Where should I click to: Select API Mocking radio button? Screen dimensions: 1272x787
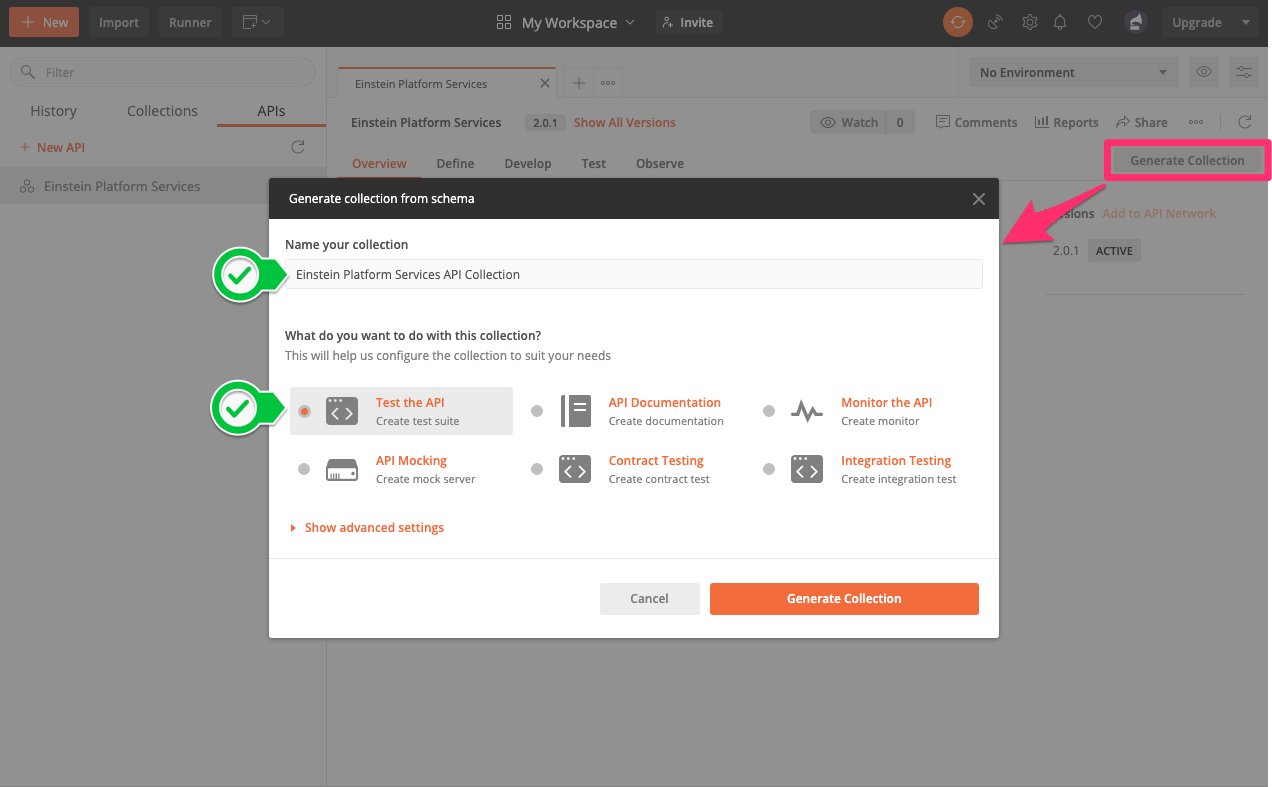click(x=304, y=469)
